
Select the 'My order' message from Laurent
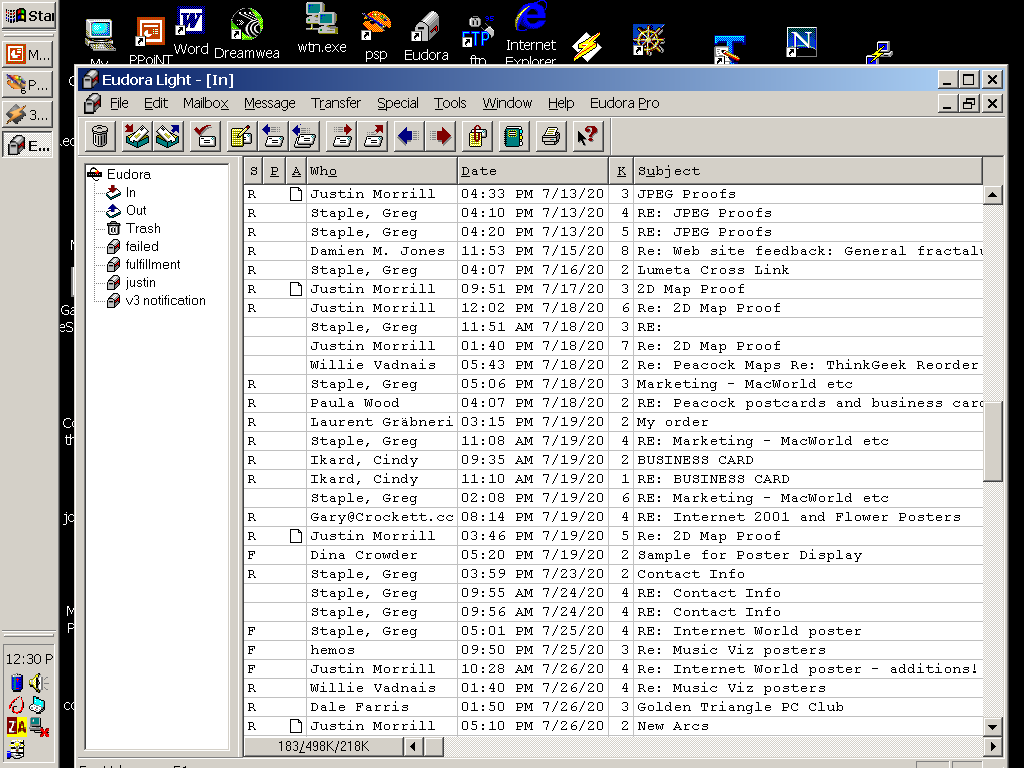coord(613,422)
